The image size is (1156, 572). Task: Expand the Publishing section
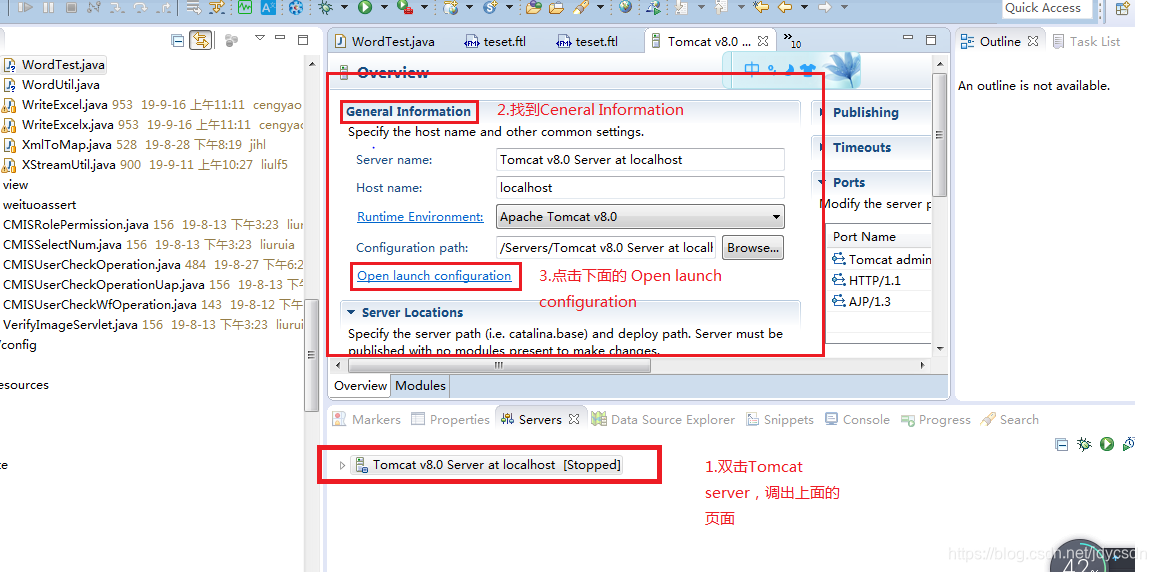point(822,112)
